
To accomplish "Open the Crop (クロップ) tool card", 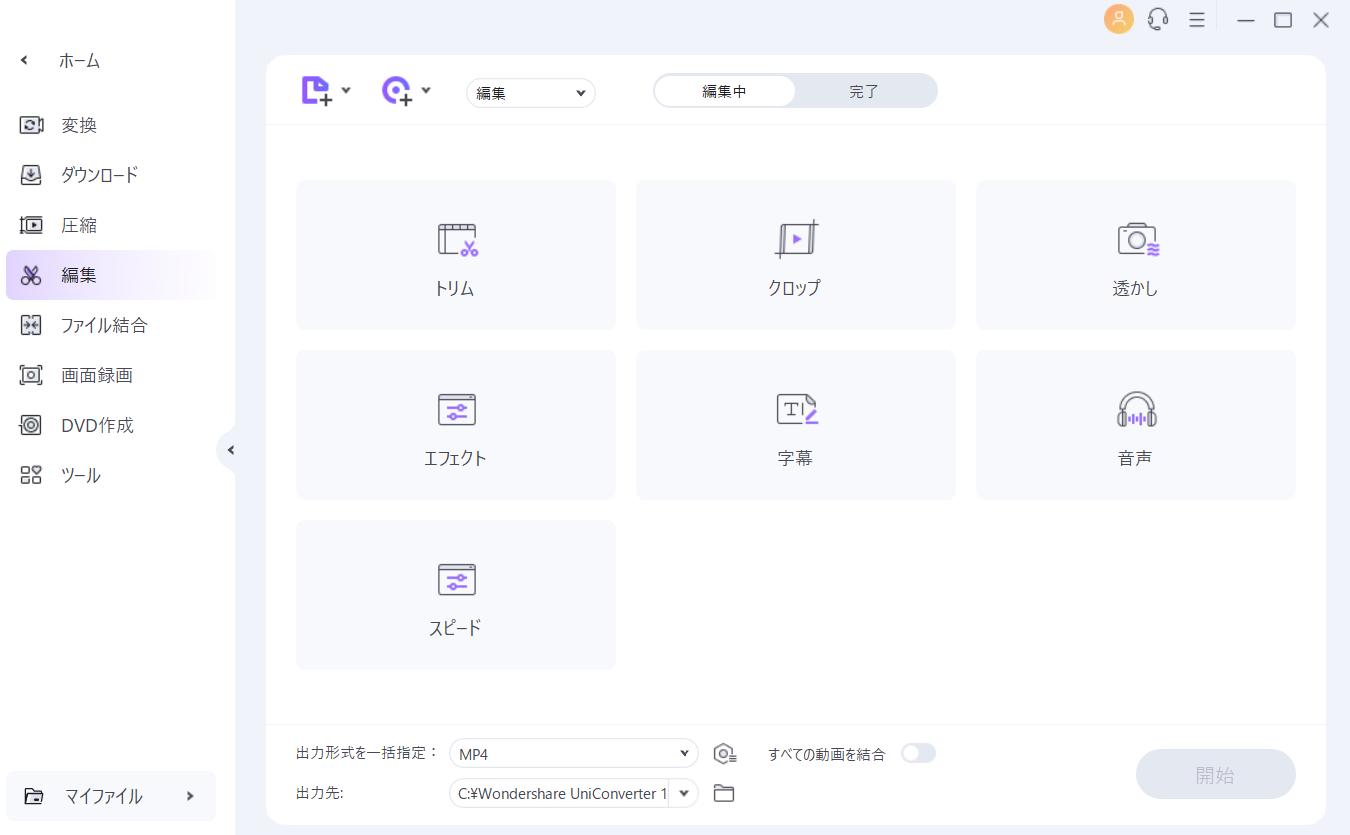I will 796,255.
